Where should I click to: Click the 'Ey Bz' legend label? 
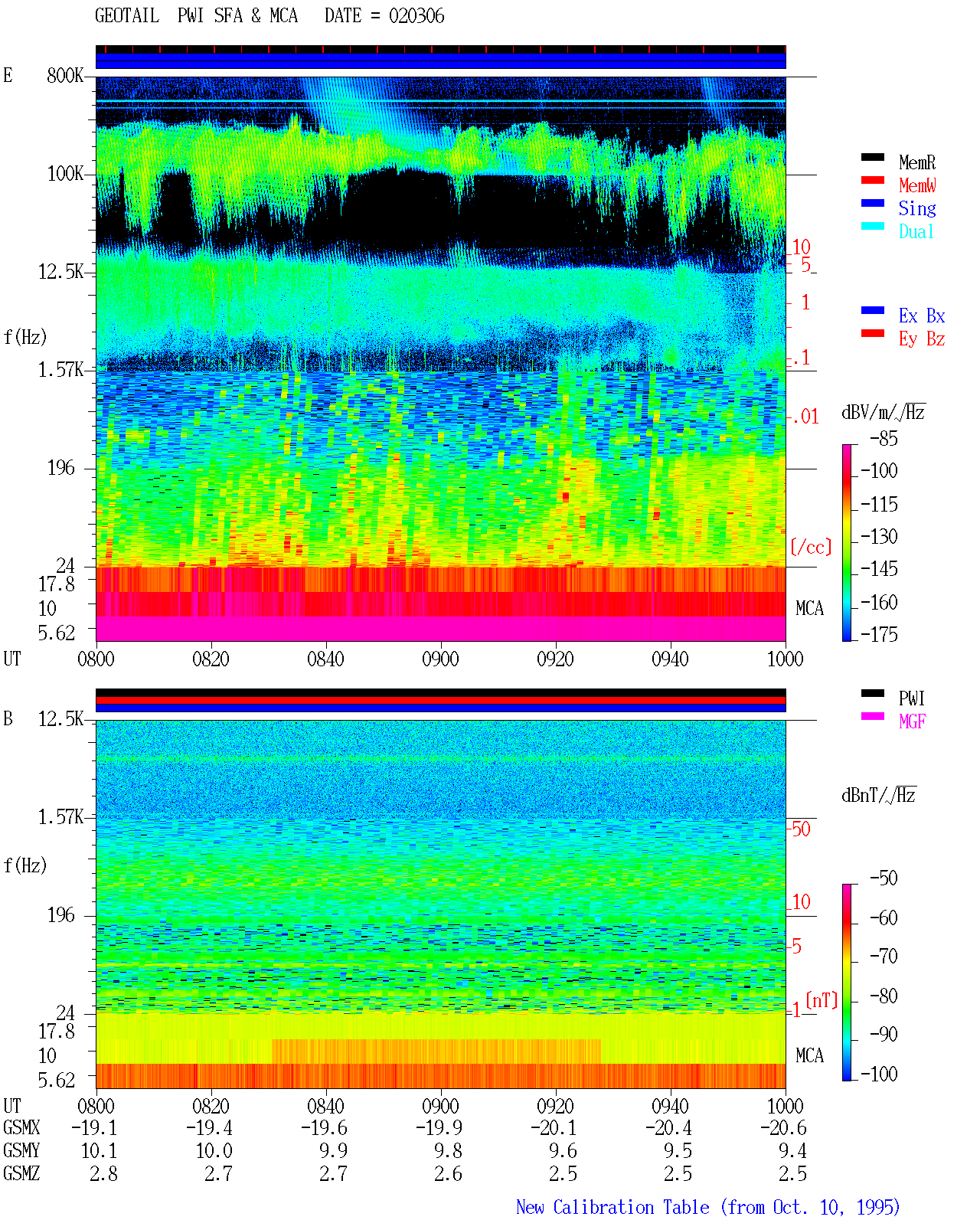pyautogui.click(x=922, y=339)
